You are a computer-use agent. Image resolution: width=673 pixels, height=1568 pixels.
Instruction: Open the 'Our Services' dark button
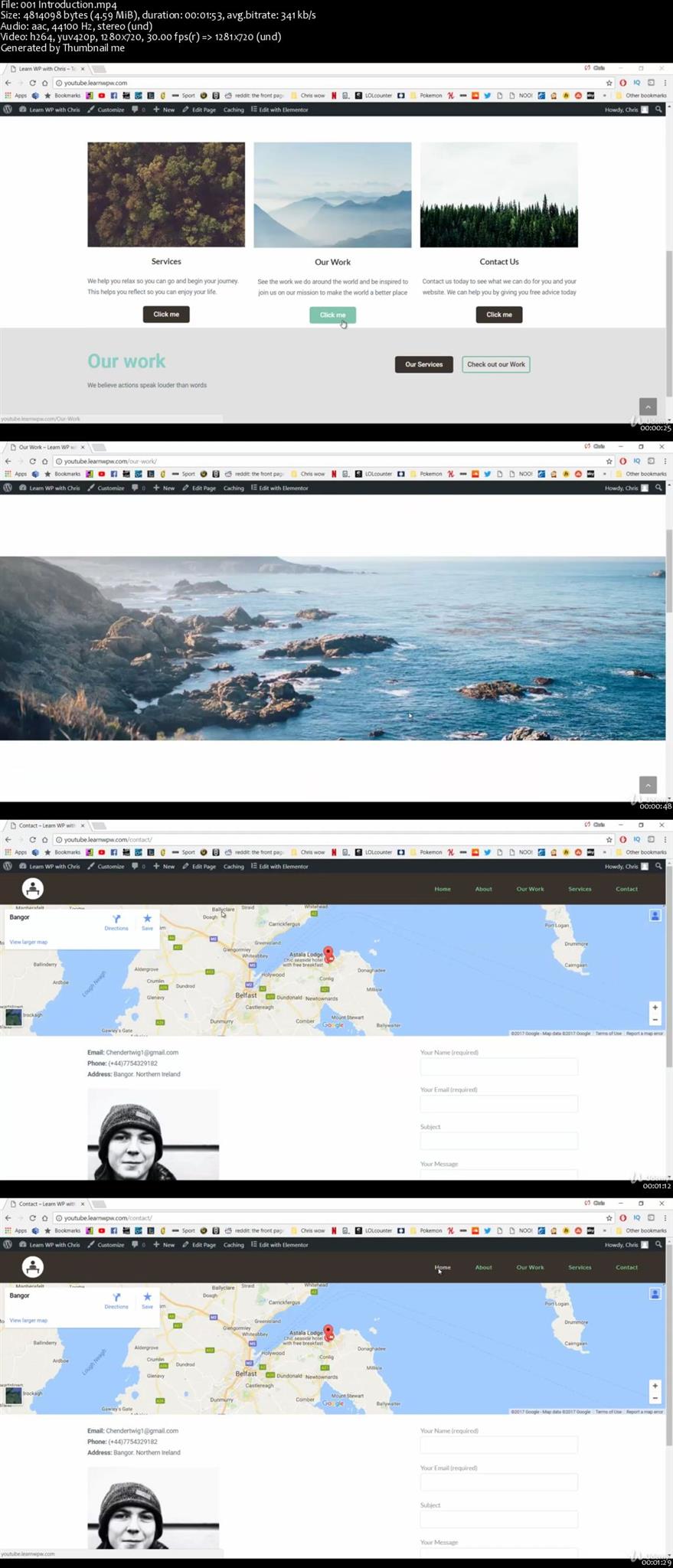click(x=424, y=364)
